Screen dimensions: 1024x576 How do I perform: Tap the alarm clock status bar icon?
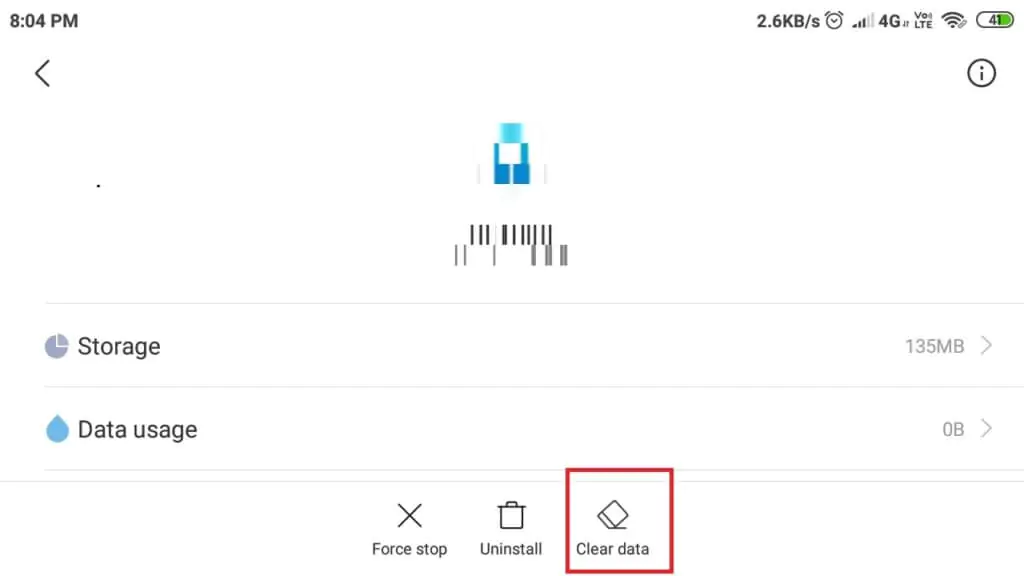pos(834,20)
